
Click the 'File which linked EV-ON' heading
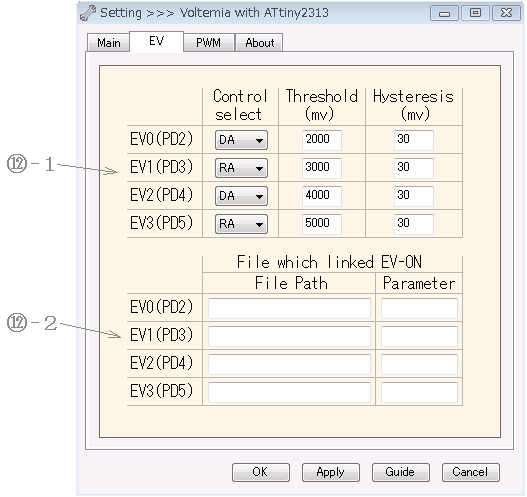(329, 262)
